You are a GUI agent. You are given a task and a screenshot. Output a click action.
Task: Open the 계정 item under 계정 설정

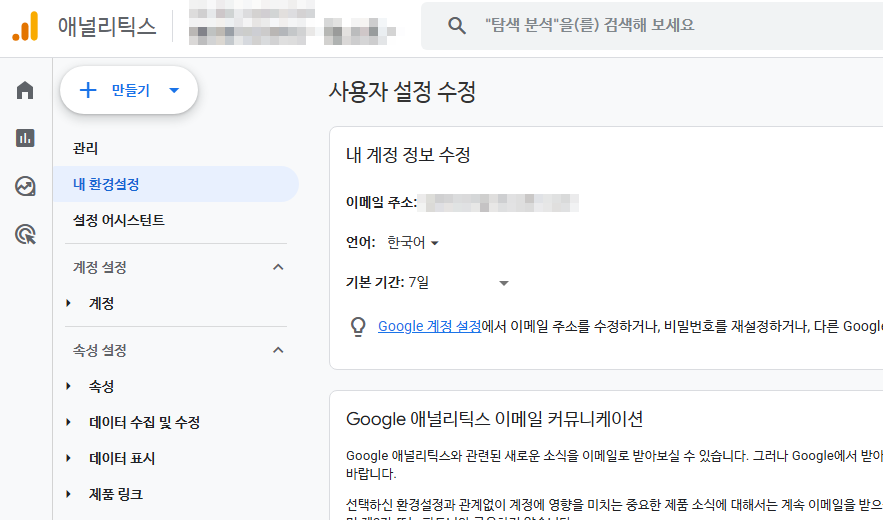click(101, 304)
